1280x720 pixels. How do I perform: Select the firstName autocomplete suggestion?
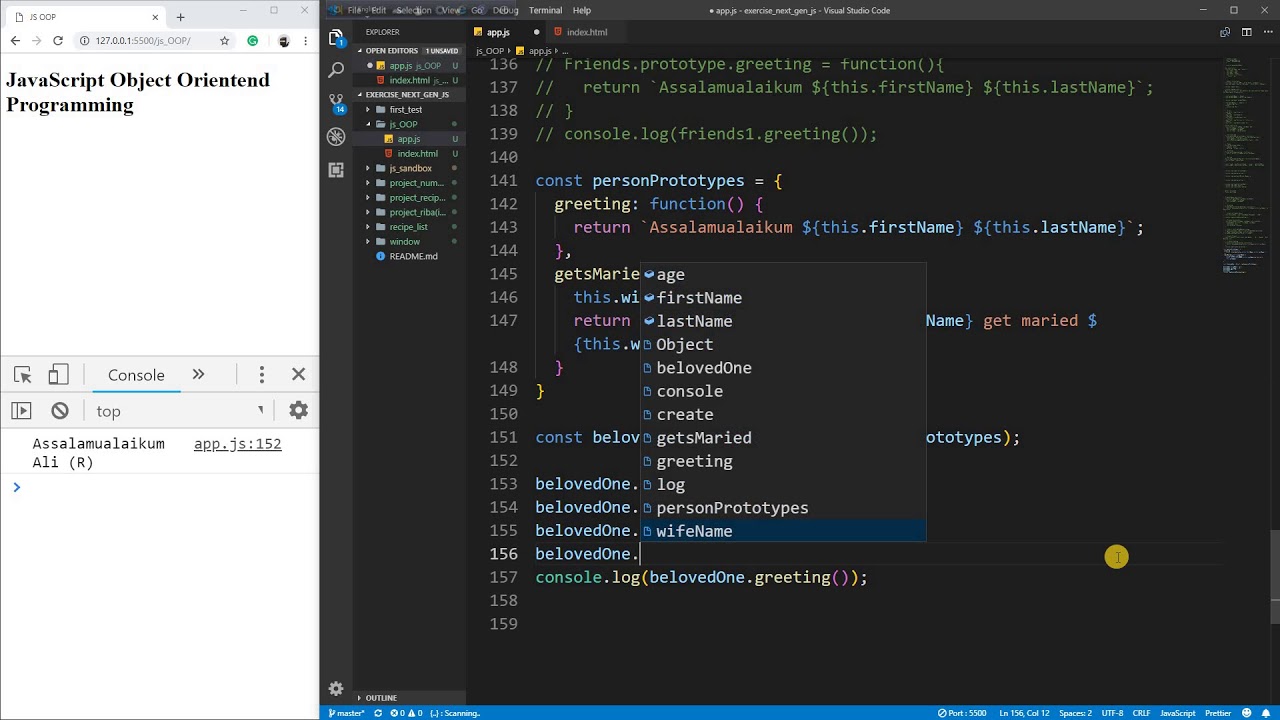point(783,298)
